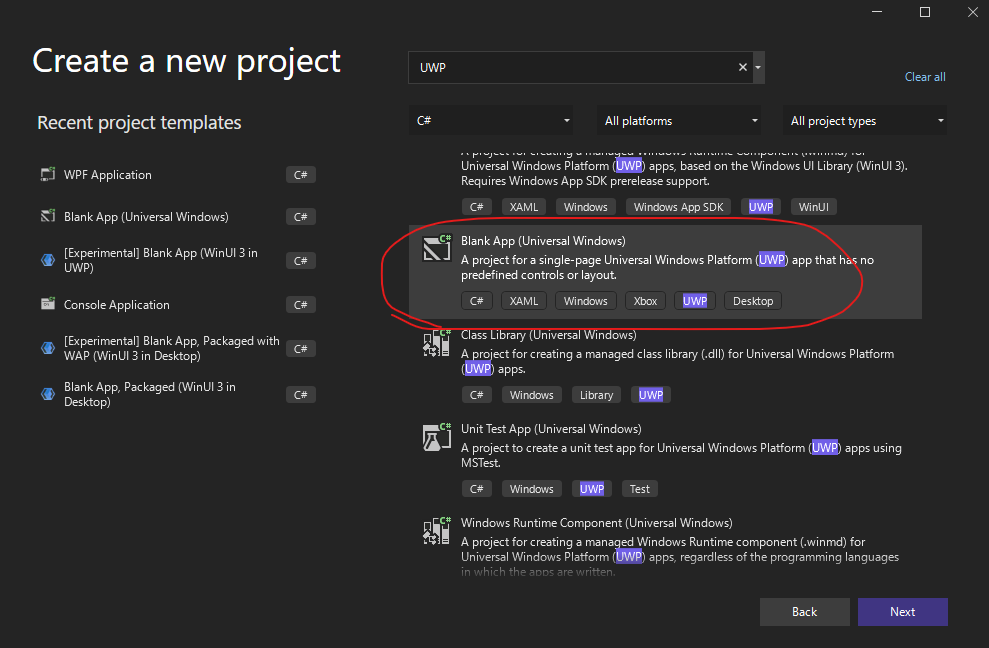Select Class Library (Universal Windows) result title
The height and width of the screenshot is (648, 989).
(548, 334)
